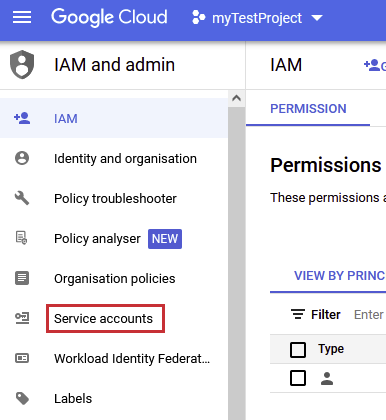The width and height of the screenshot is (386, 420).
Task: Go to the Google Cloud home logo
Action: 109,17
